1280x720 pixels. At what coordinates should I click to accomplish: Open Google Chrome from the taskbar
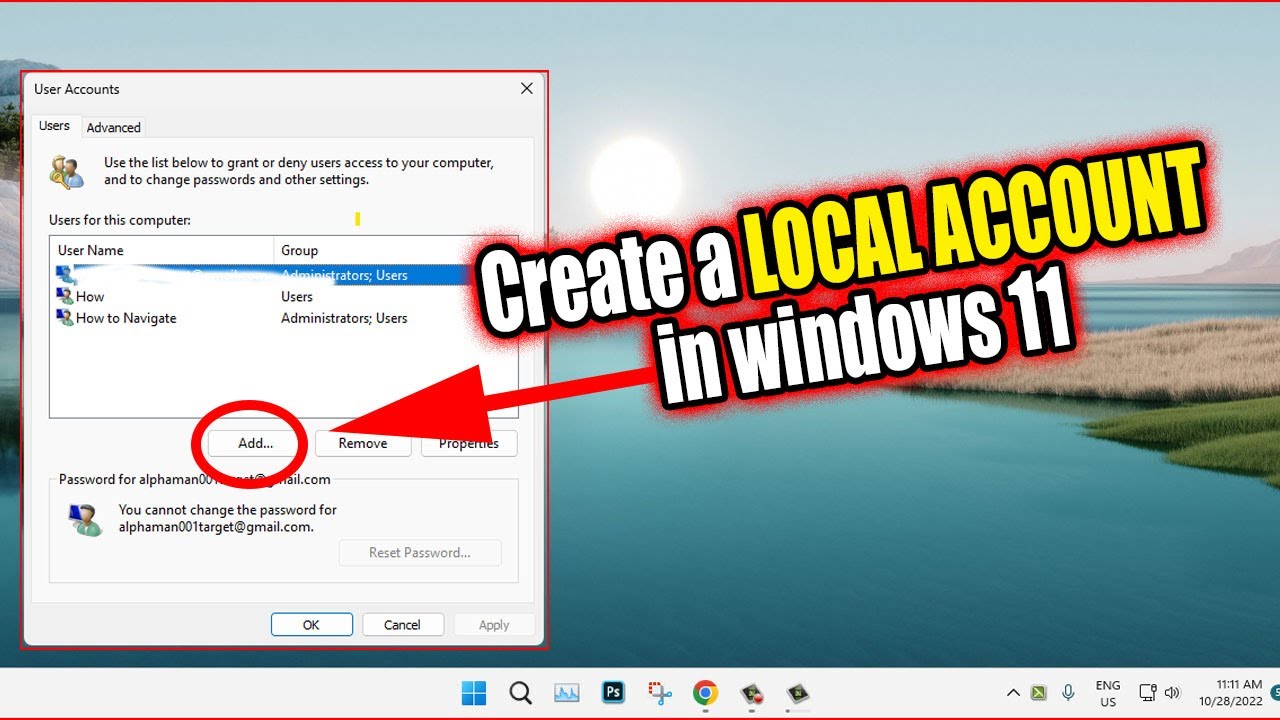705,693
